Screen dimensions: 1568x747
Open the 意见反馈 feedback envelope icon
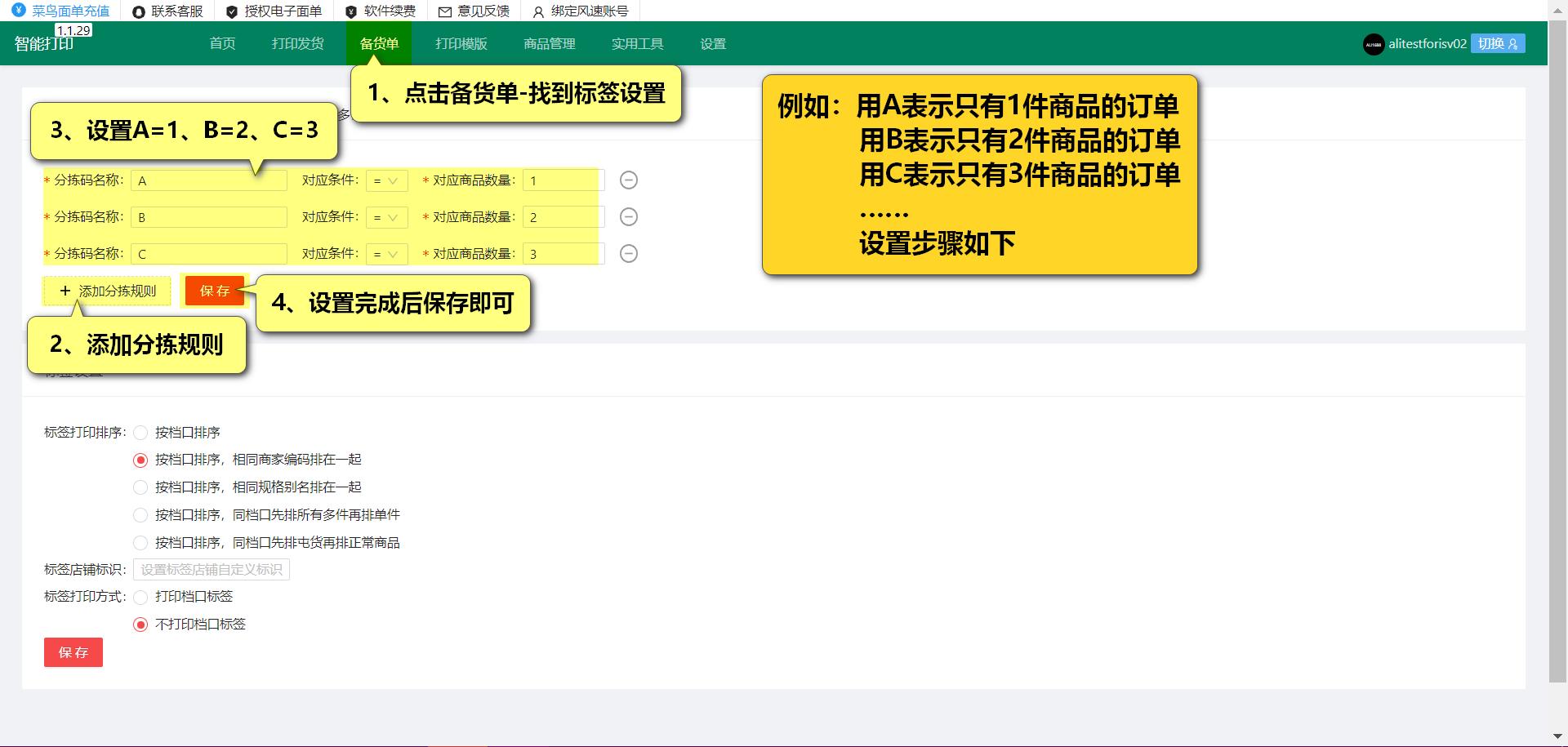(445, 11)
